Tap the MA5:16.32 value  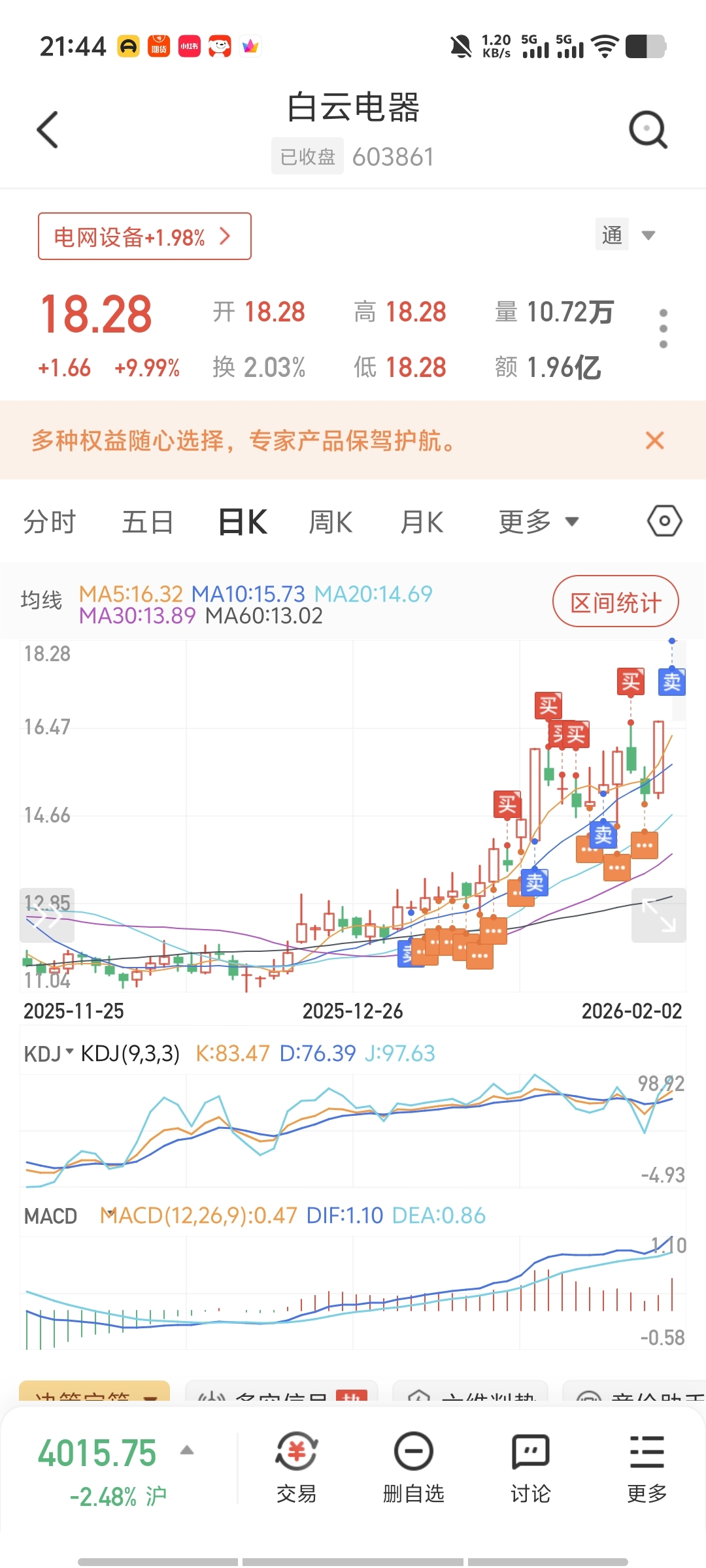[x=131, y=594]
